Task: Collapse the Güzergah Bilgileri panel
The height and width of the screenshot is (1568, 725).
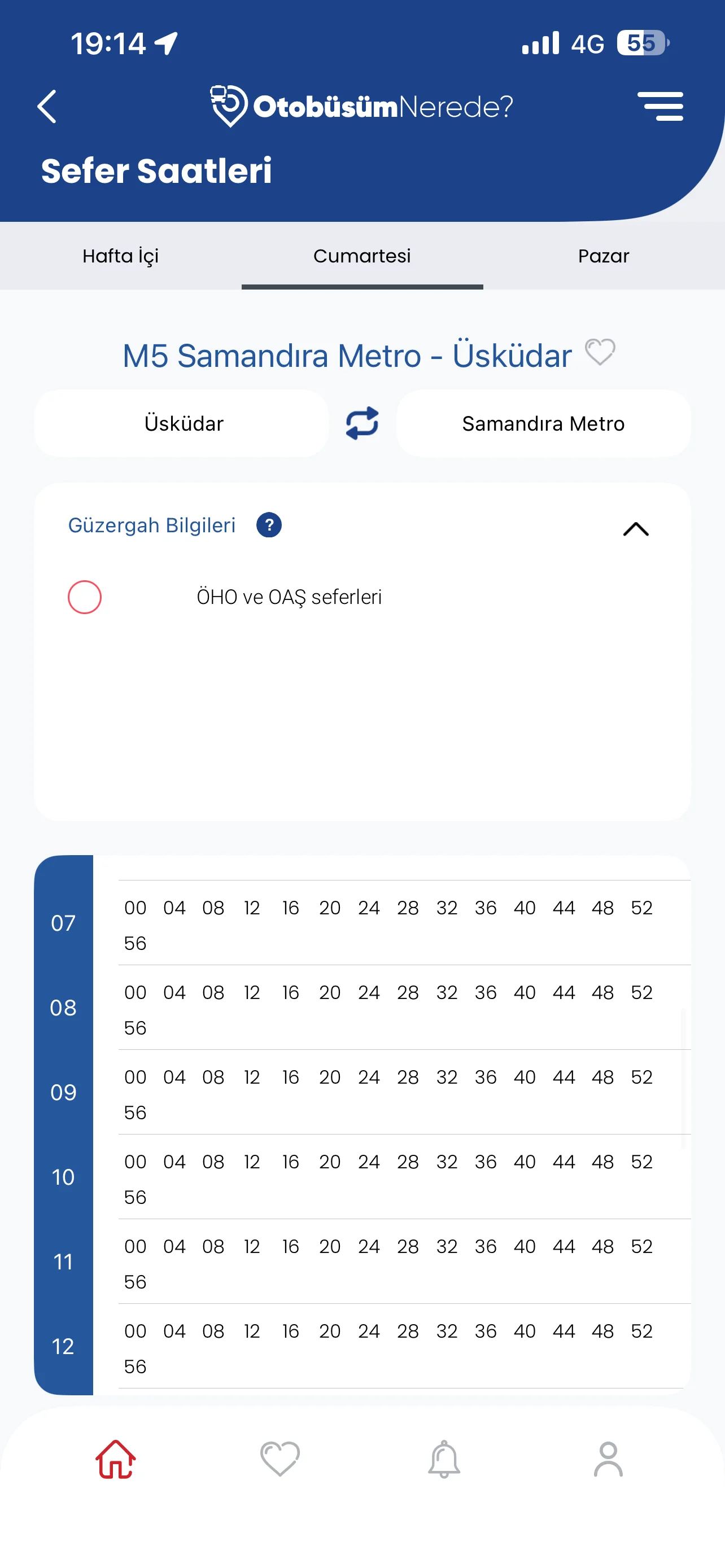Action: coord(636,528)
